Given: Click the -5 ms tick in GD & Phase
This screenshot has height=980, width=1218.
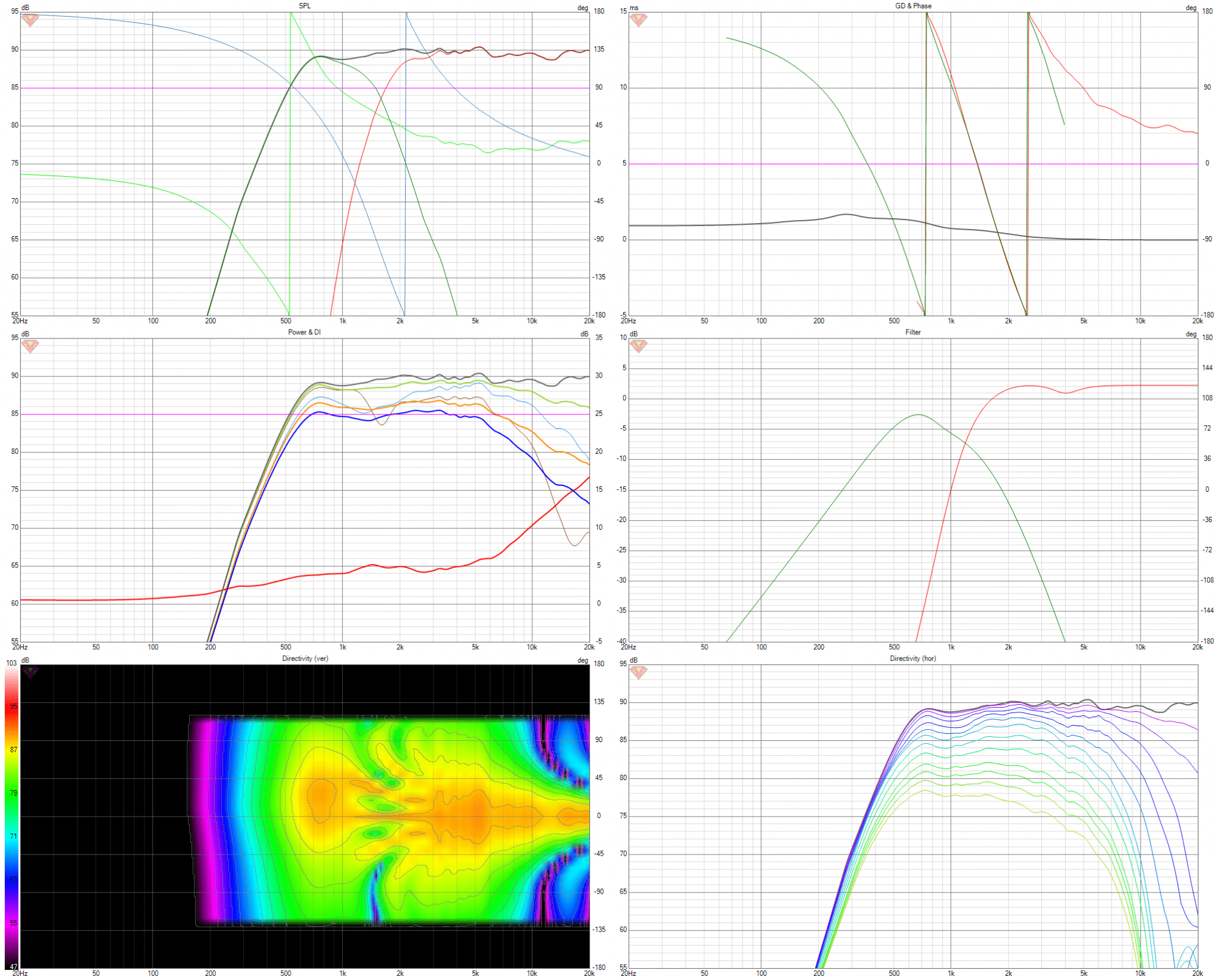Looking at the screenshot, I should point(623,315).
